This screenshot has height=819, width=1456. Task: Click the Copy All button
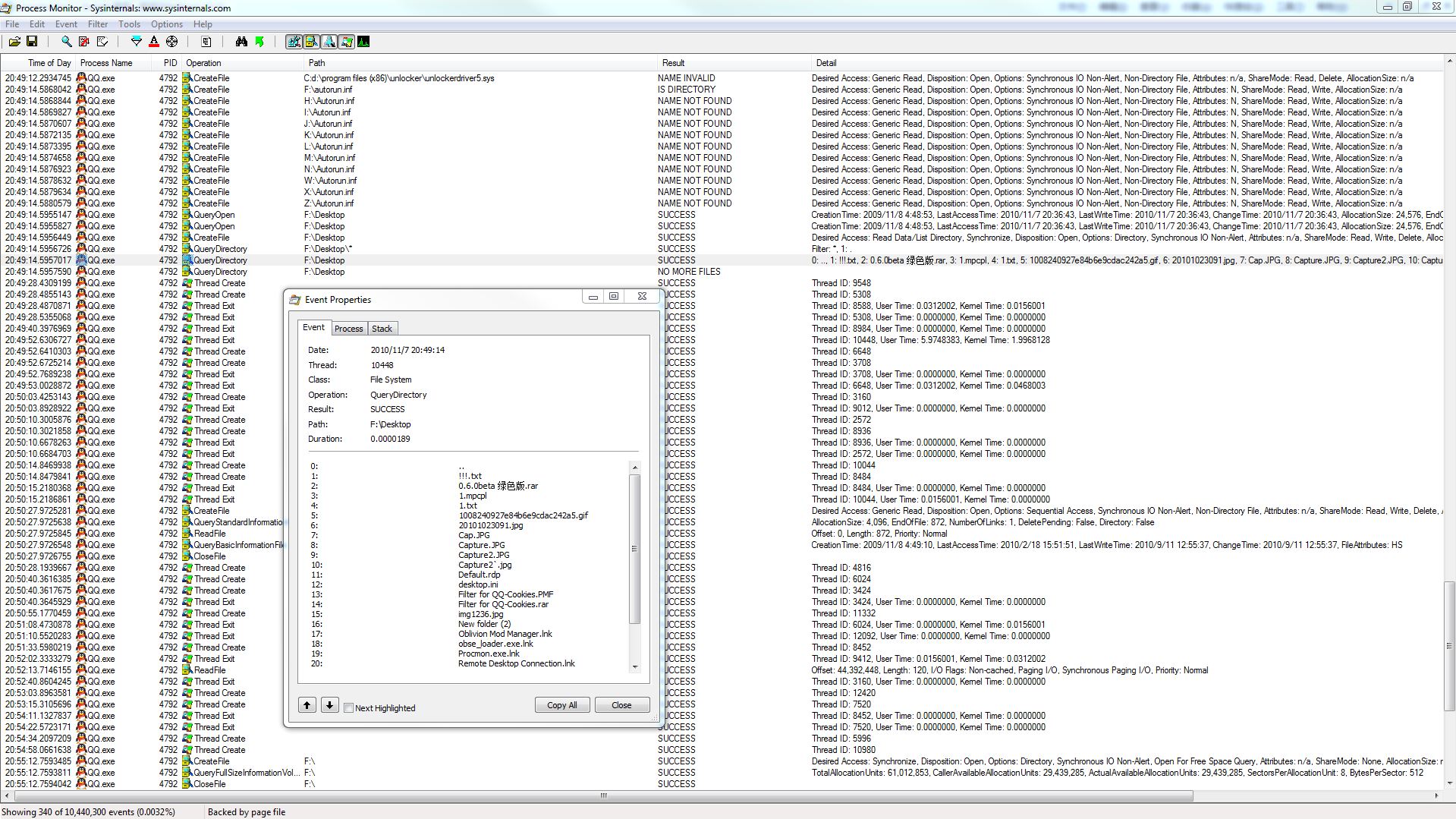[562, 705]
